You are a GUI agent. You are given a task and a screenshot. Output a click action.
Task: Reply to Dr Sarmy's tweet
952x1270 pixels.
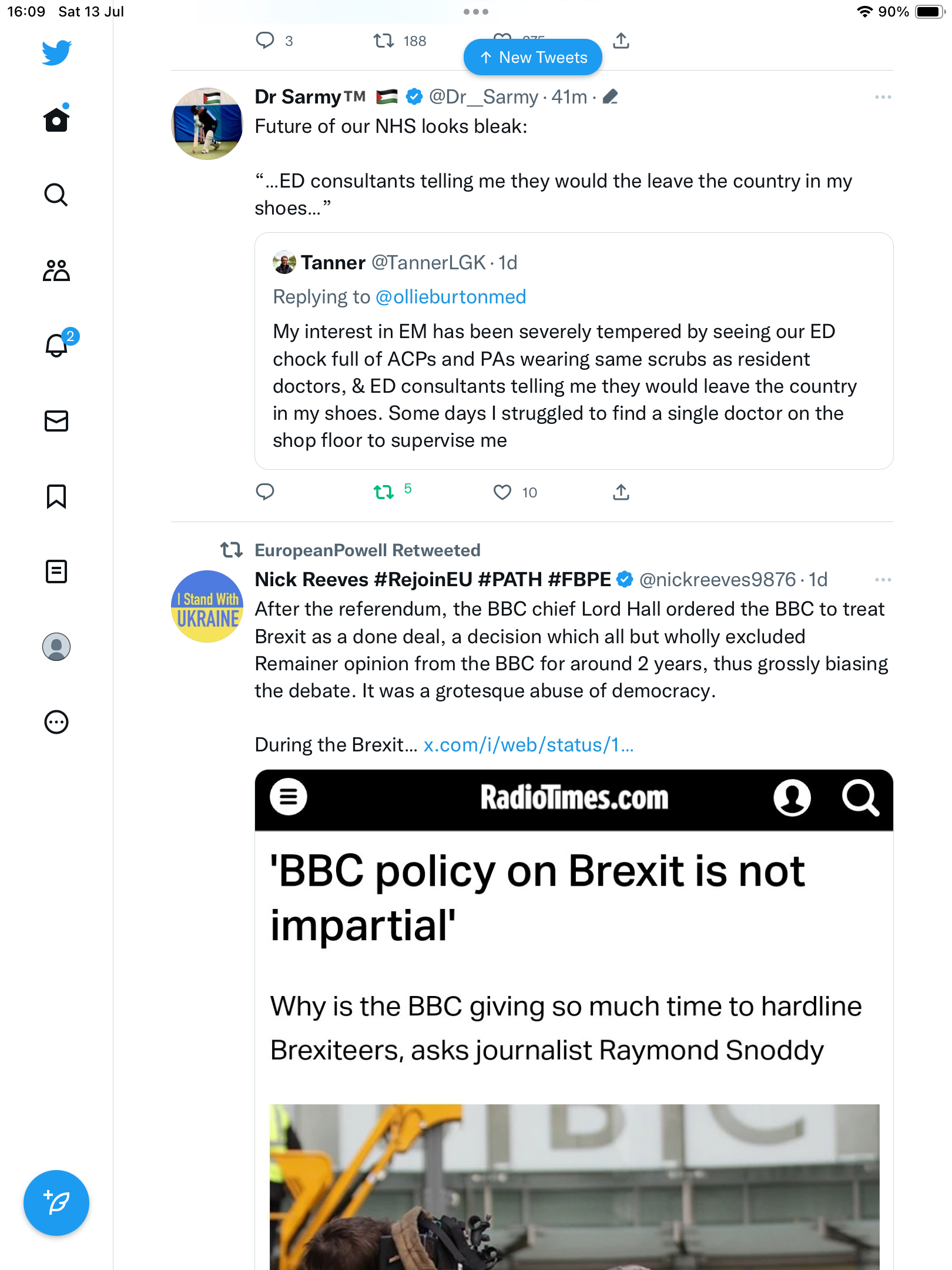click(x=265, y=492)
